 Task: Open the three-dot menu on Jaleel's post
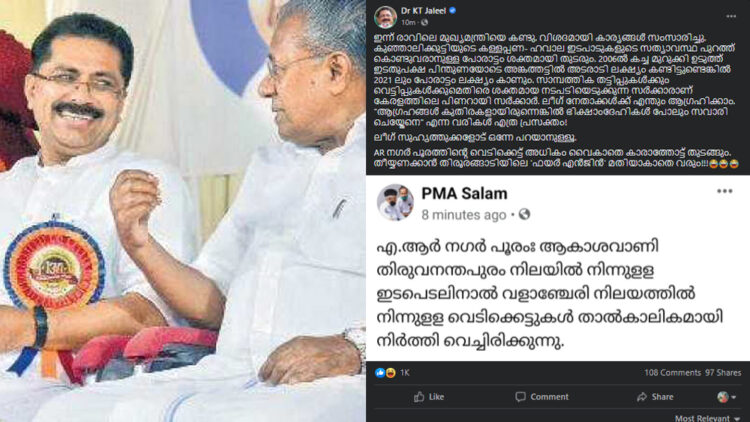click(x=731, y=16)
